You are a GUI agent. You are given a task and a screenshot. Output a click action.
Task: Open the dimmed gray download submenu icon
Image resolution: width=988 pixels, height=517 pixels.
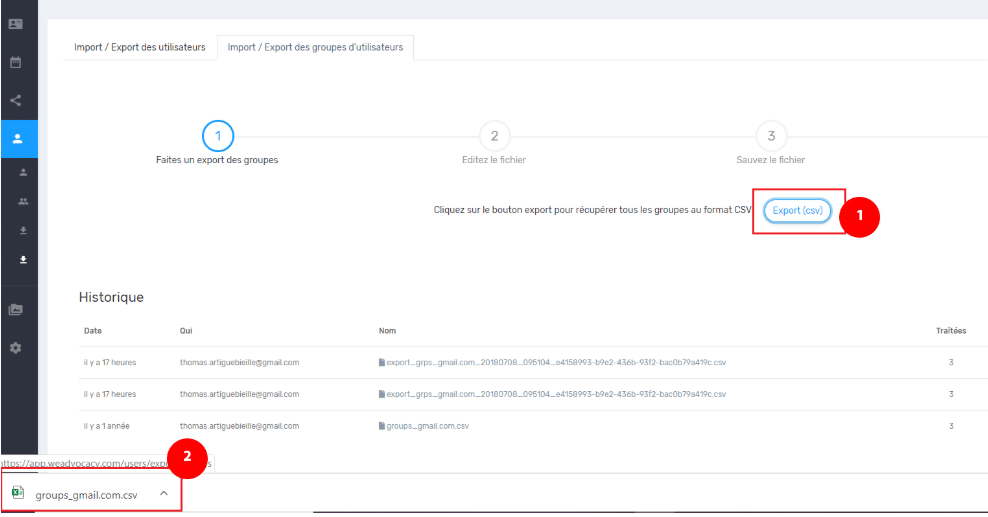point(23,230)
